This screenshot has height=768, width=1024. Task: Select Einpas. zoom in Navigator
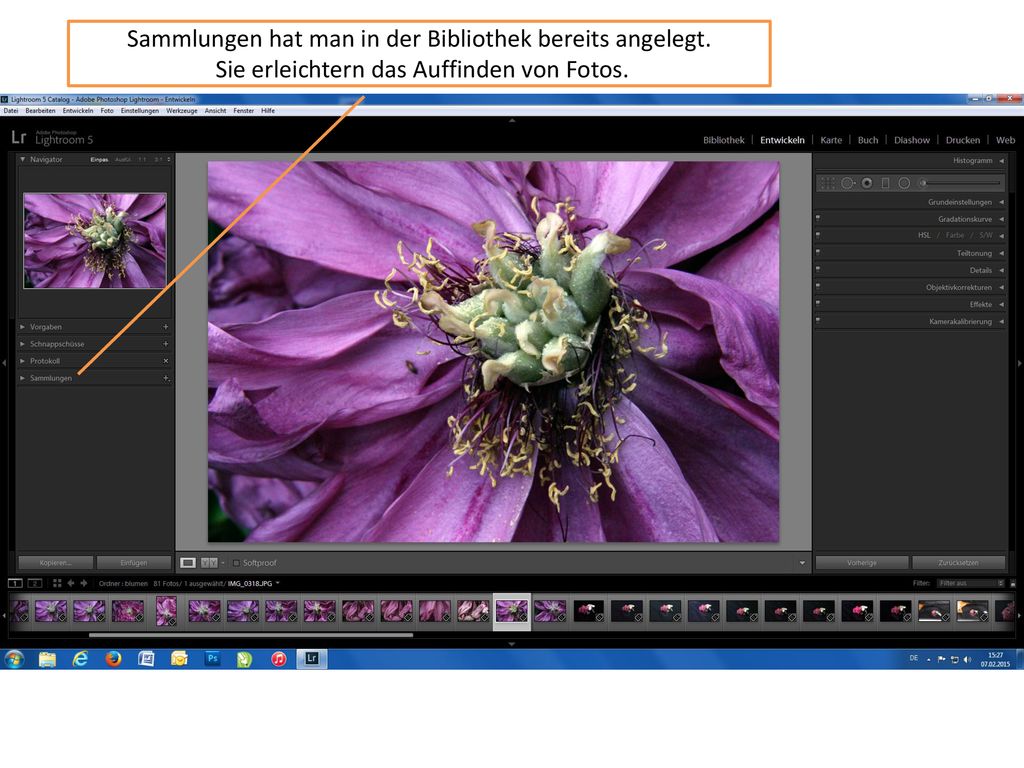click(x=99, y=159)
